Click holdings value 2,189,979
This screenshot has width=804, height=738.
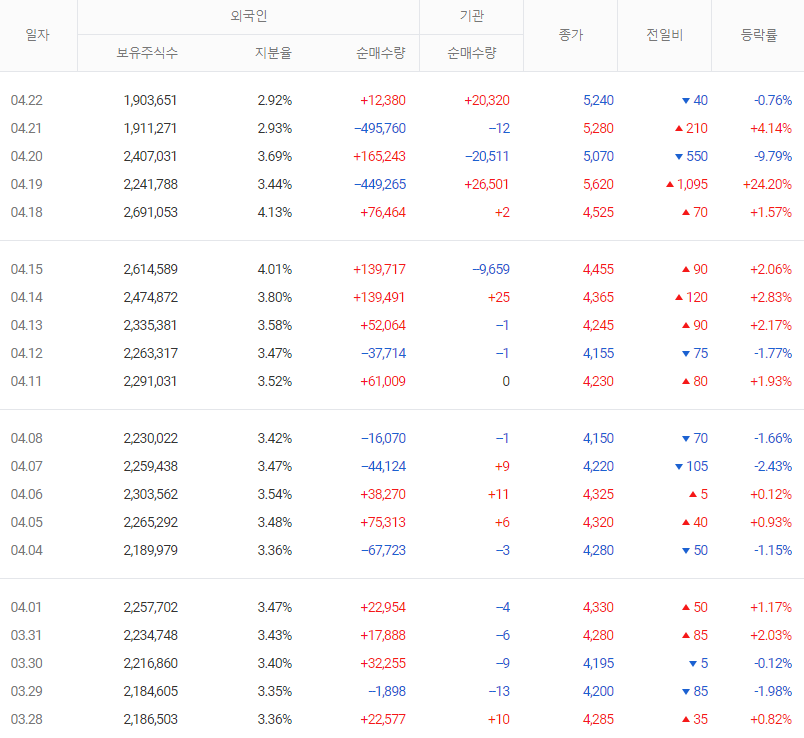(150, 550)
